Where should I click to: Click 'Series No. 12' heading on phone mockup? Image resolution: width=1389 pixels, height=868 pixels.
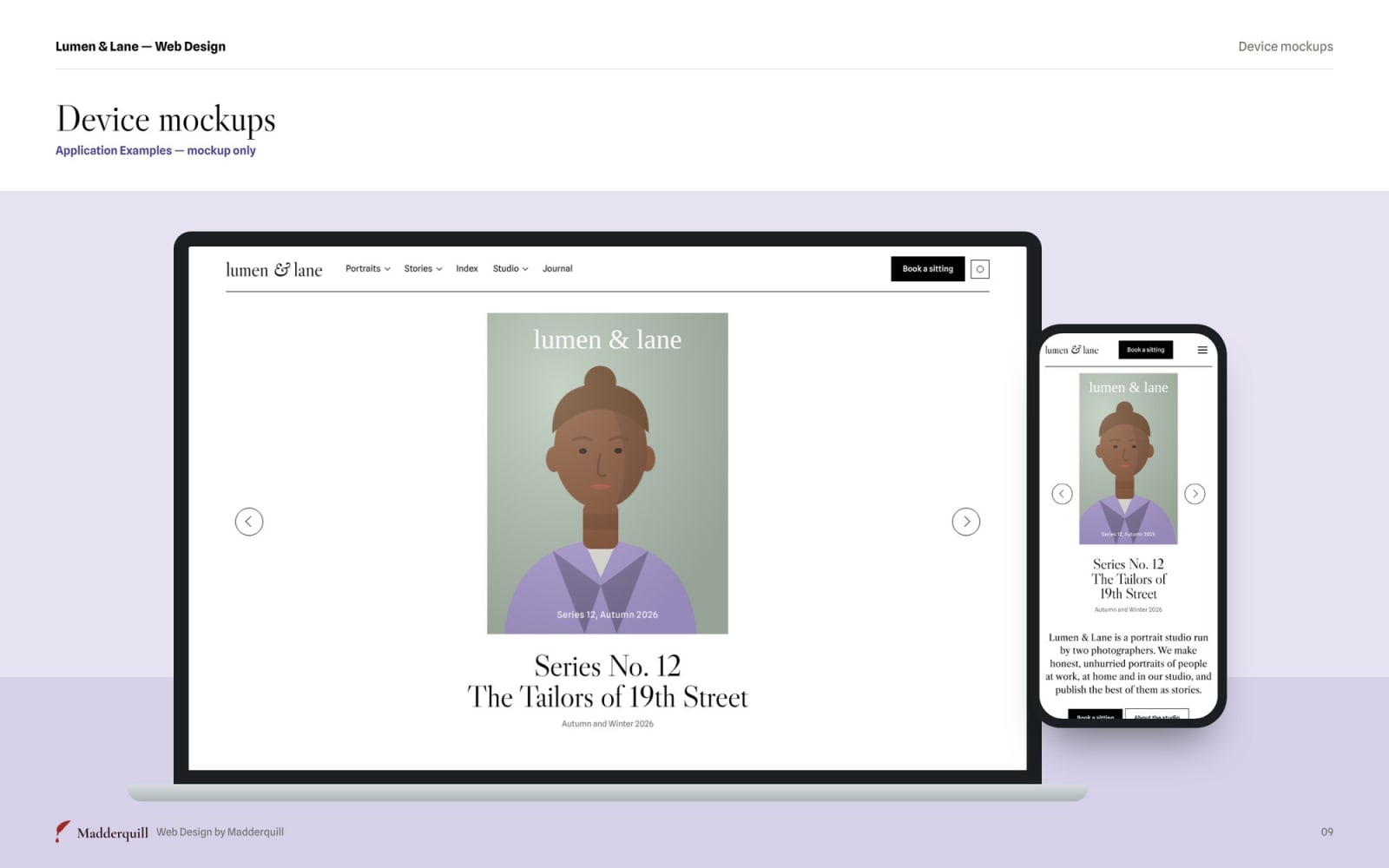pos(1128,564)
